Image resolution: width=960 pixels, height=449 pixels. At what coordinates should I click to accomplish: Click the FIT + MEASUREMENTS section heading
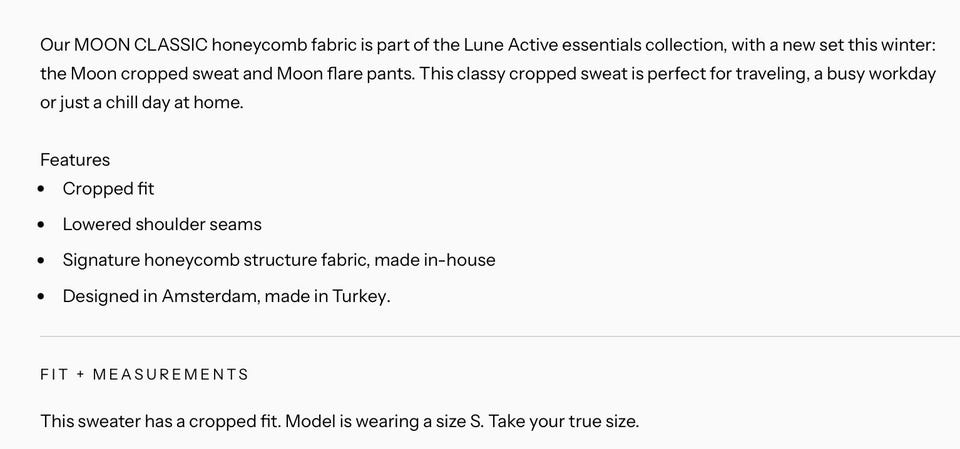pos(144,374)
